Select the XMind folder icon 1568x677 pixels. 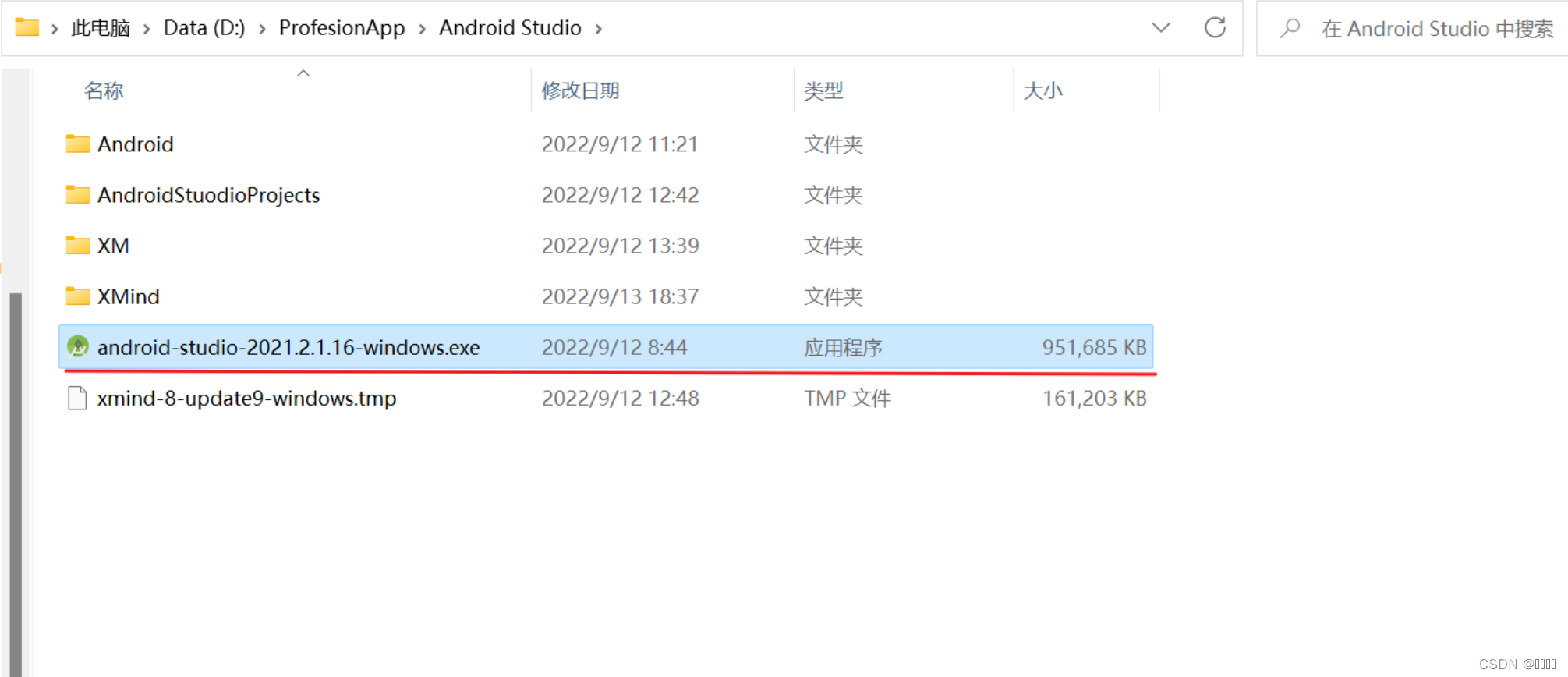[77, 296]
